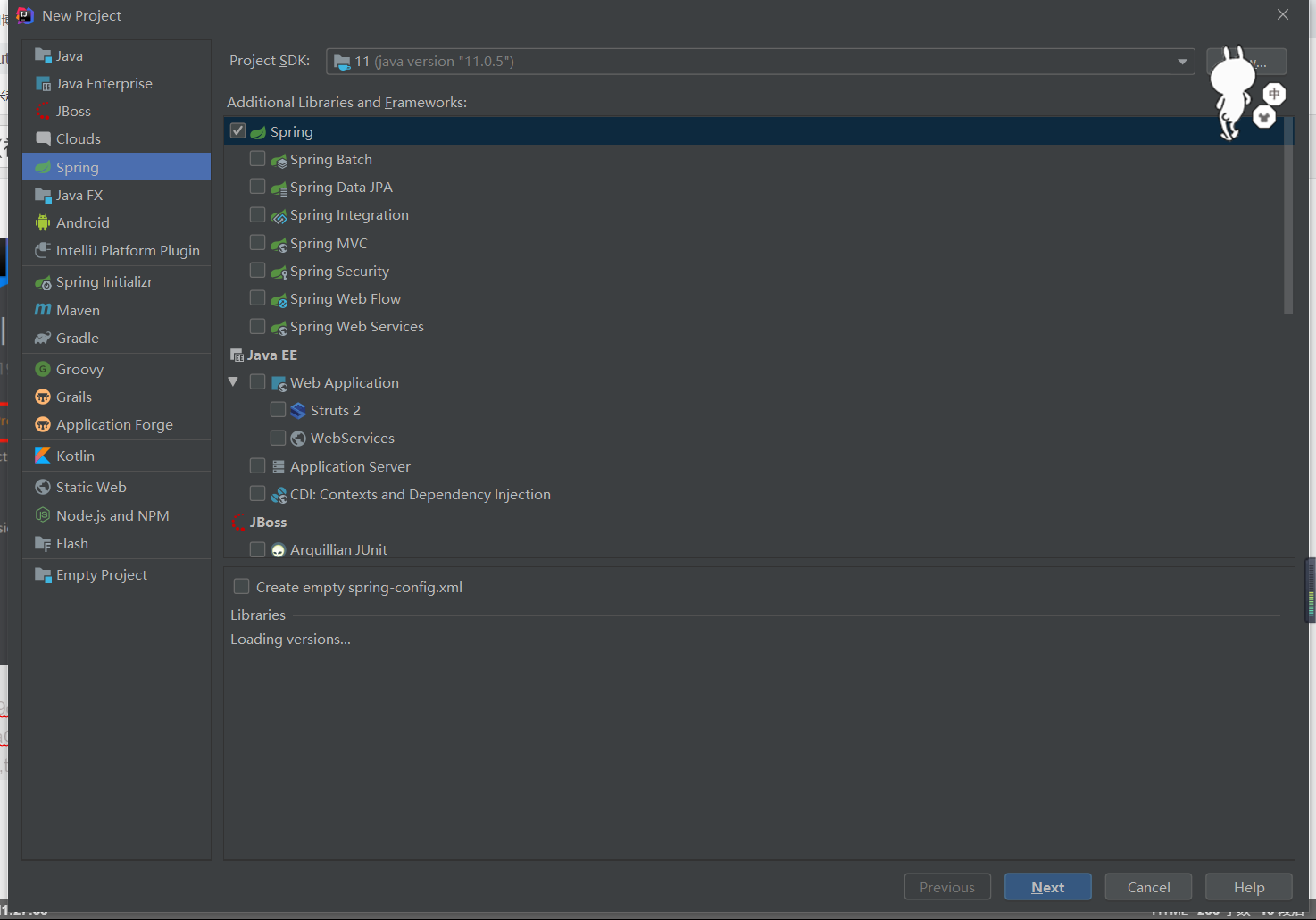Click the Android robot icon
This screenshot has width=1316, height=920.
[43, 222]
